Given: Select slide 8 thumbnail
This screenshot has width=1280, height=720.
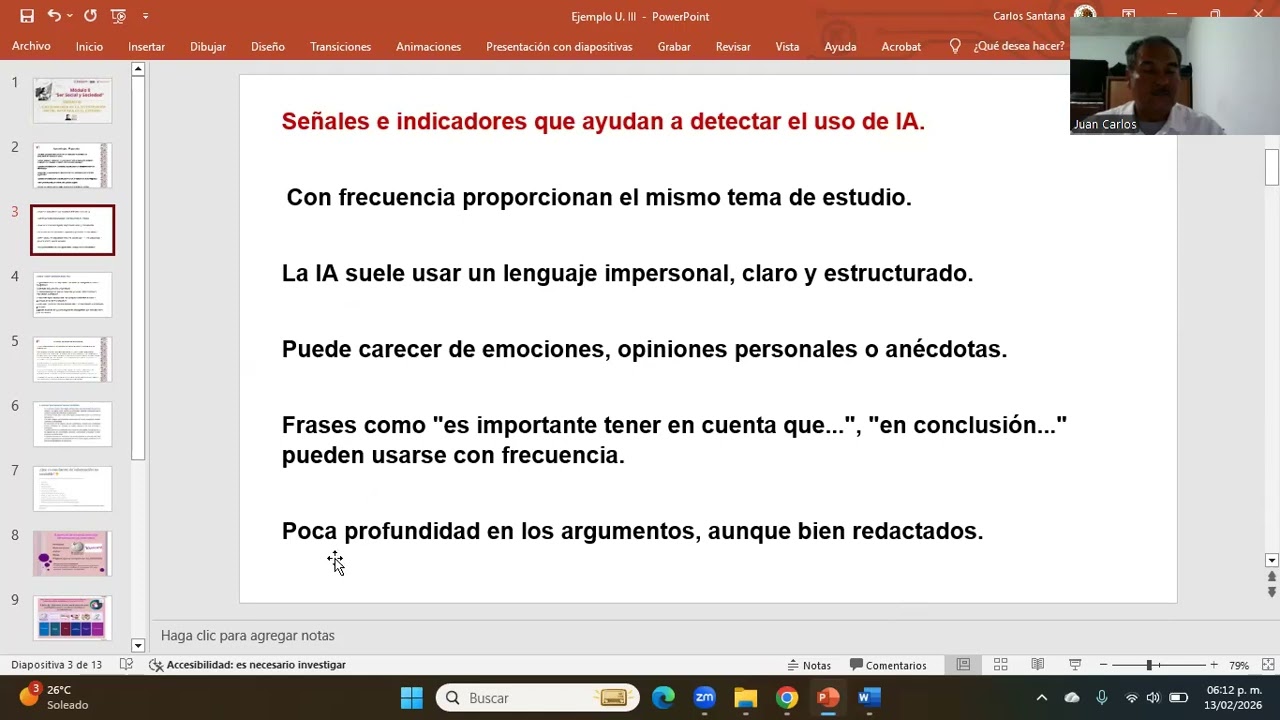Looking at the screenshot, I should (x=73, y=553).
